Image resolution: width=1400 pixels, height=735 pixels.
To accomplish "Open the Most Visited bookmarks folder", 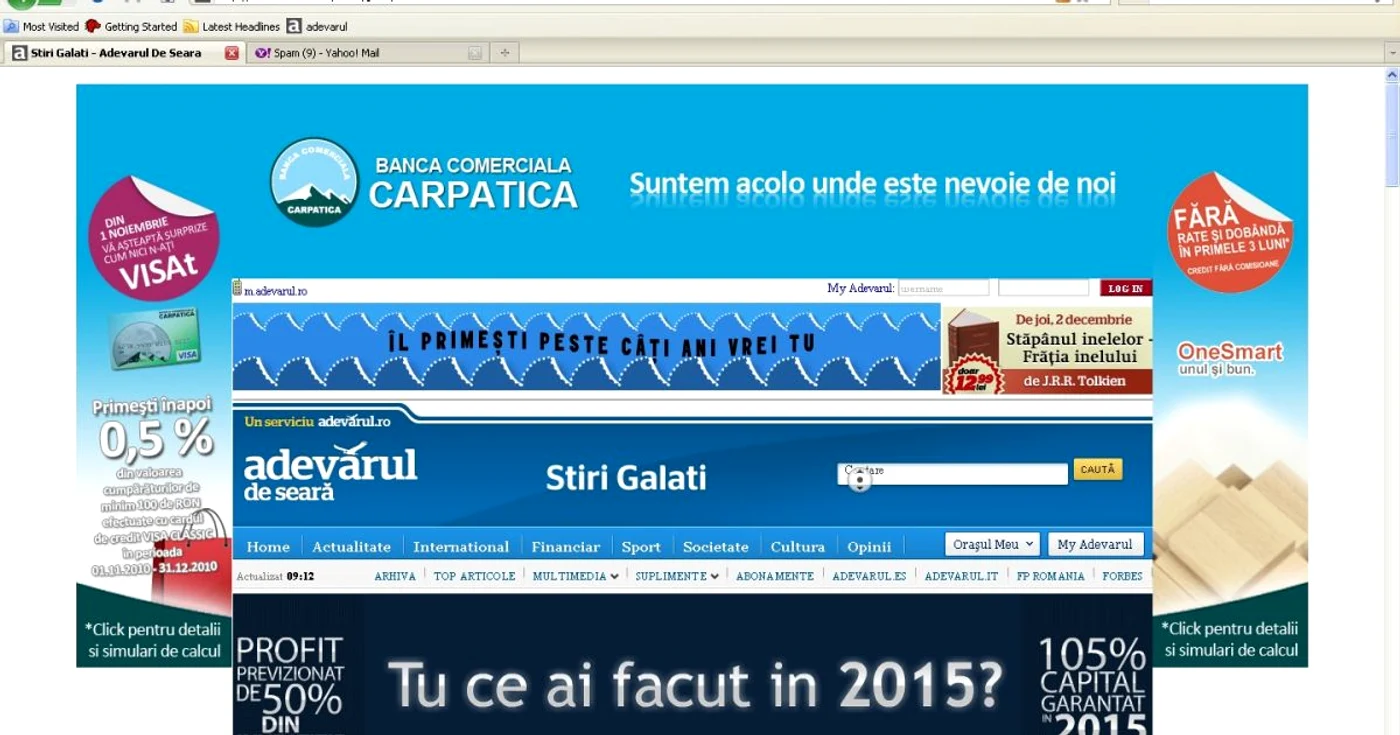I will click(x=41, y=26).
